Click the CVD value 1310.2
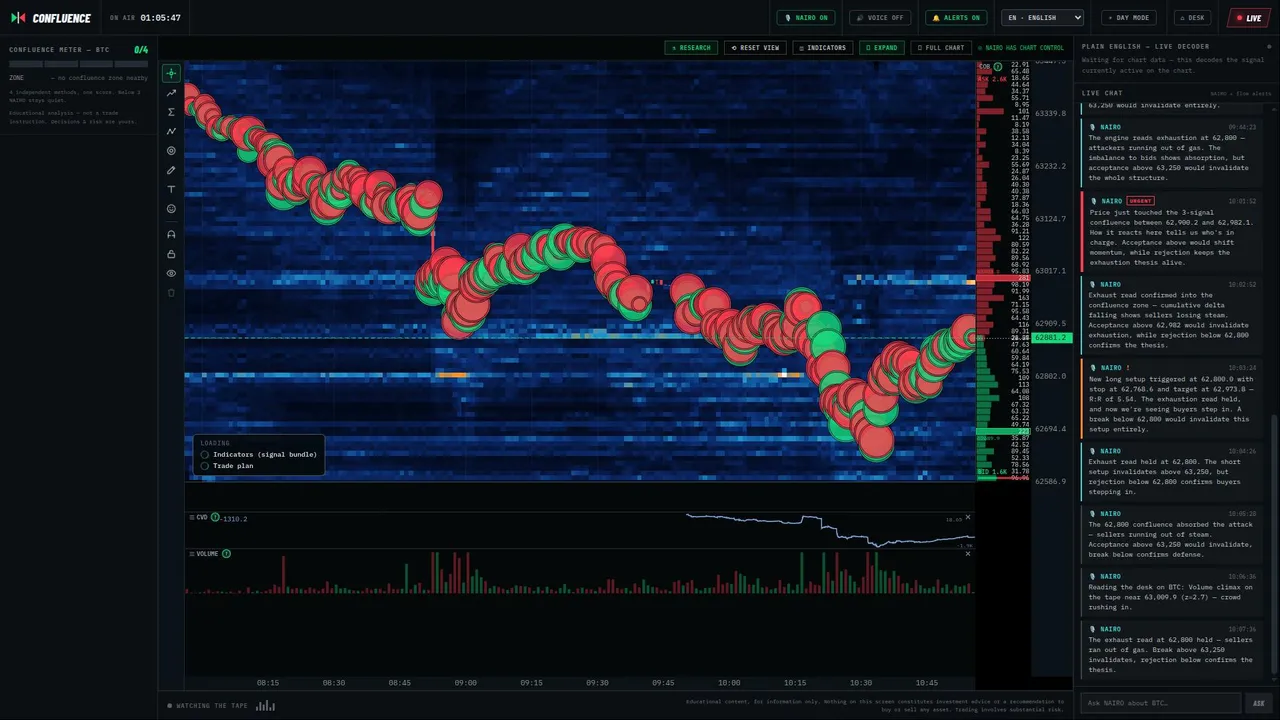Screen dimensions: 1280x720 pyautogui.click(x=233, y=518)
